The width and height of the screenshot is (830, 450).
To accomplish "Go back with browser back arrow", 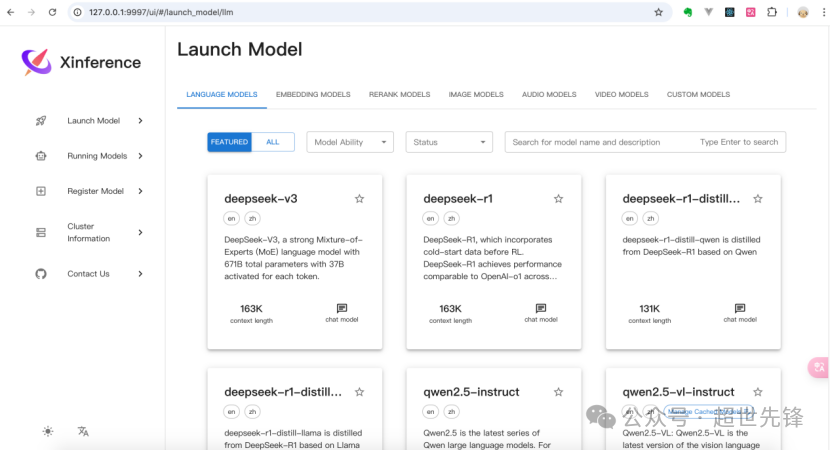I will coord(11,12).
